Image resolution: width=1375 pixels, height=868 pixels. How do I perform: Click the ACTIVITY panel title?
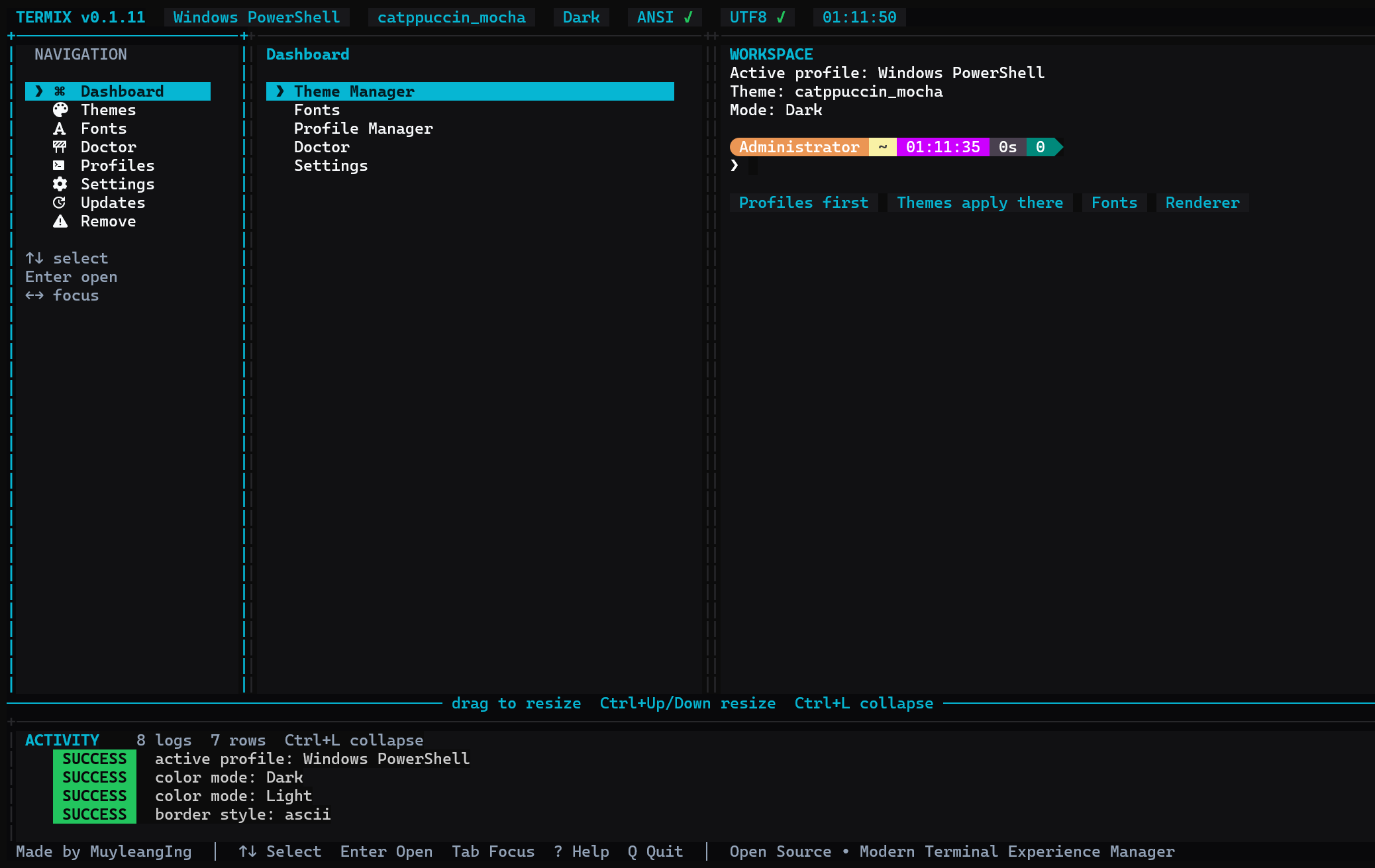click(62, 740)
